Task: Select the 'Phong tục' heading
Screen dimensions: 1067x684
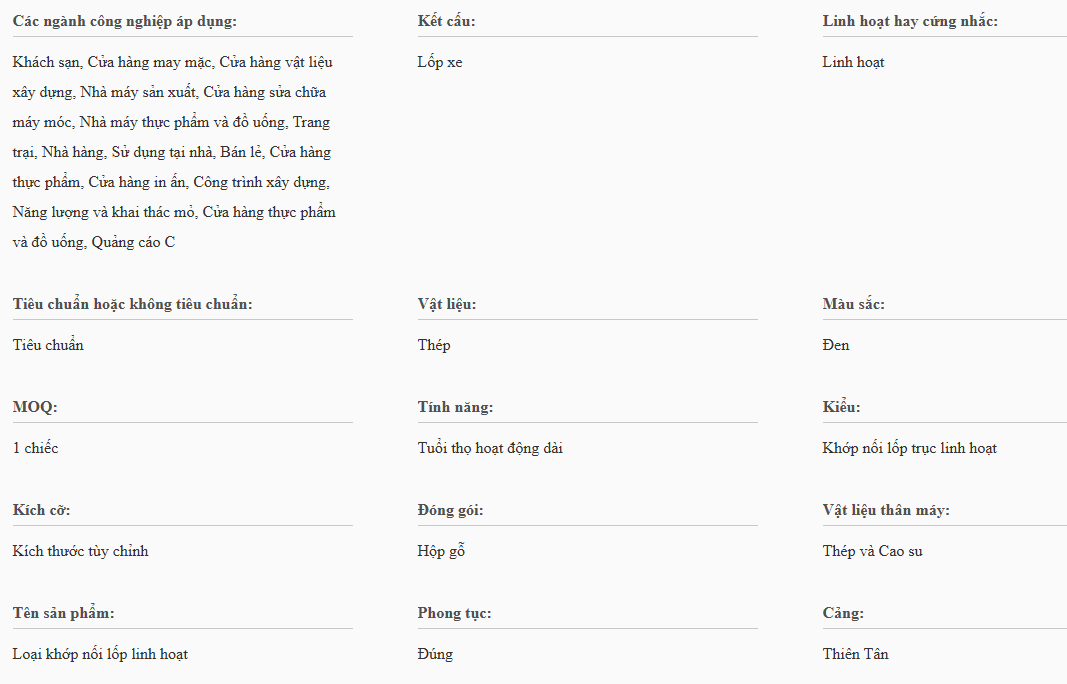Action: 454,613
